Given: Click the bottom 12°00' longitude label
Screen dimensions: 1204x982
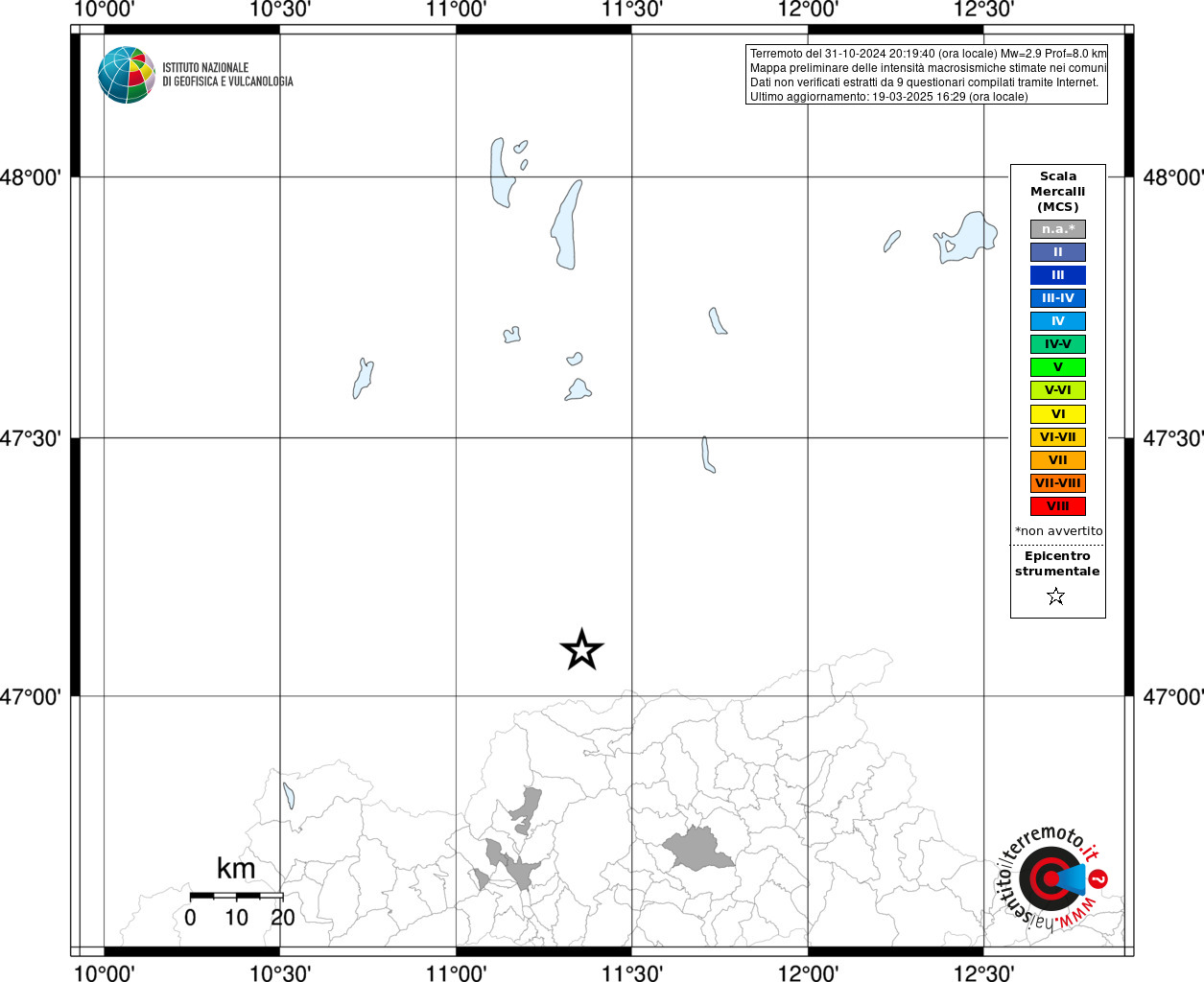Looking at the screenshot, I should [808, 972].
